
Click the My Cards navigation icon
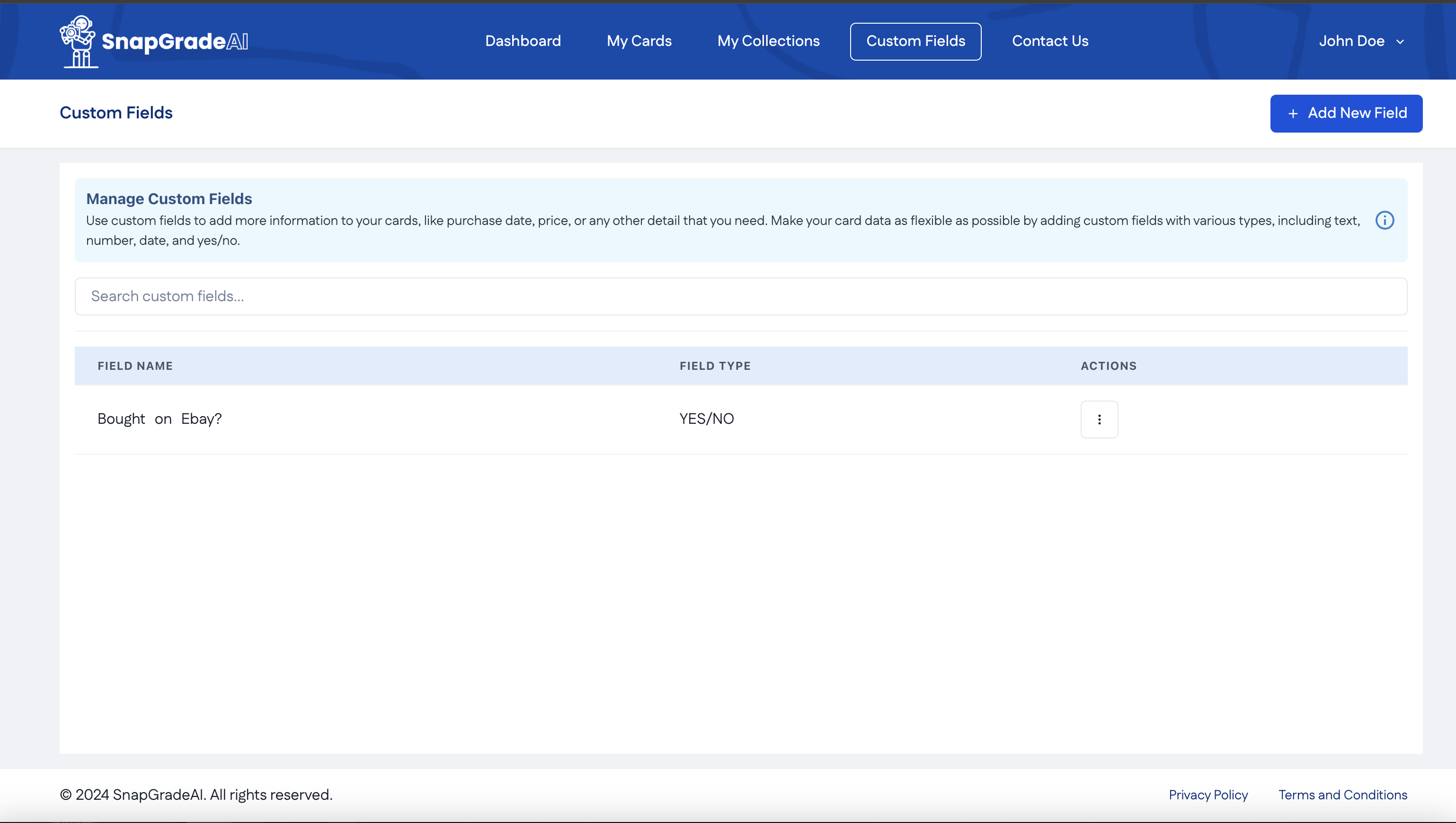(x=639, y=41)
